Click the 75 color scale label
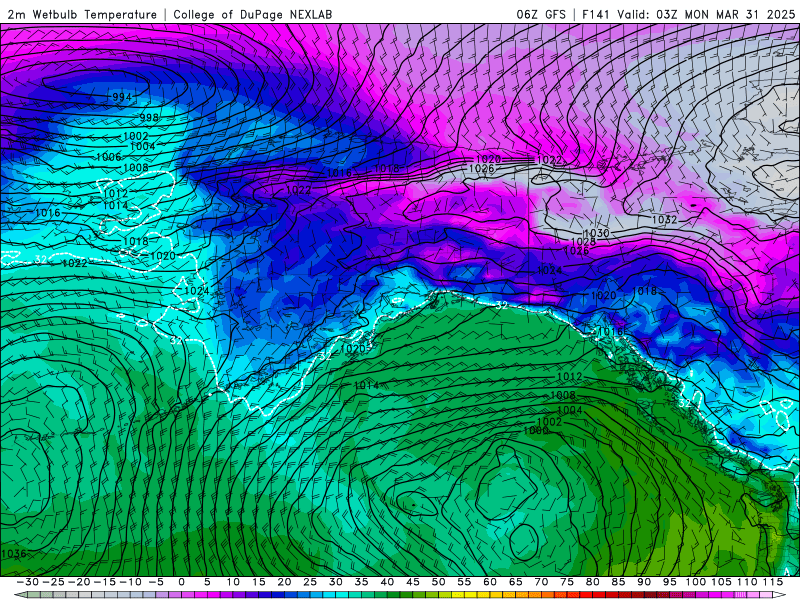Screen dimensions: 800x600 coord(567,582)
